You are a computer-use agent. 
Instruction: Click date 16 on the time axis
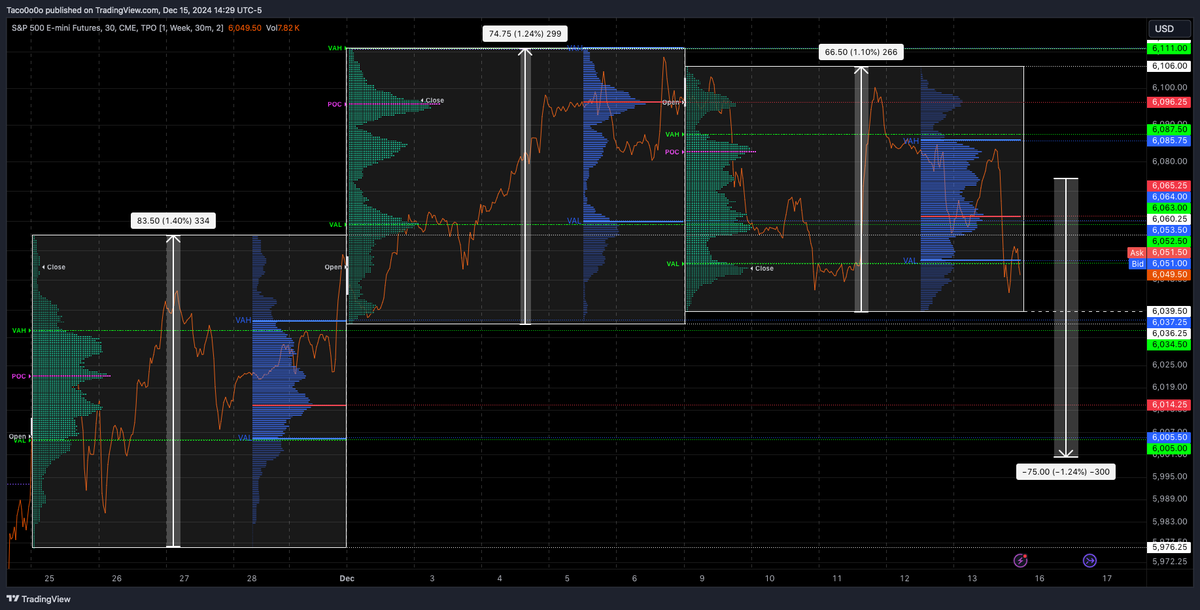(1039, 578)
